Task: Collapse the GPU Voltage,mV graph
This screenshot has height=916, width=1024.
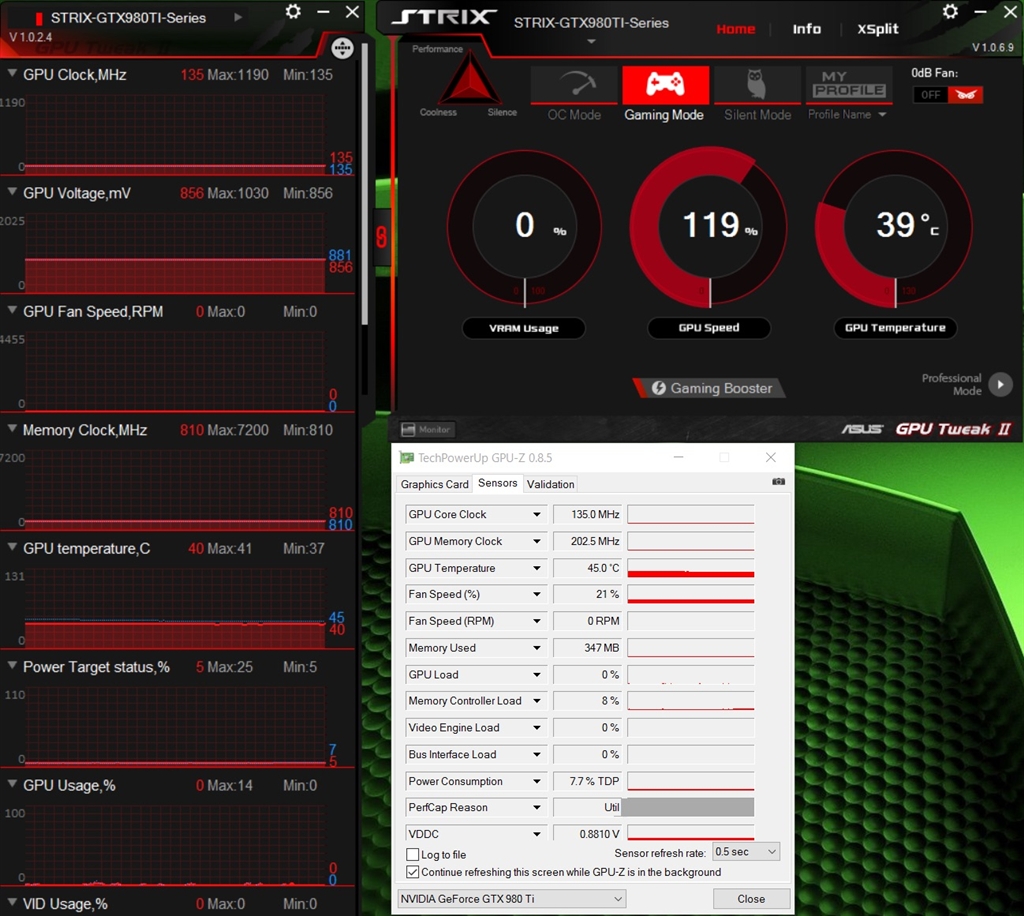Action: (12, 192)
